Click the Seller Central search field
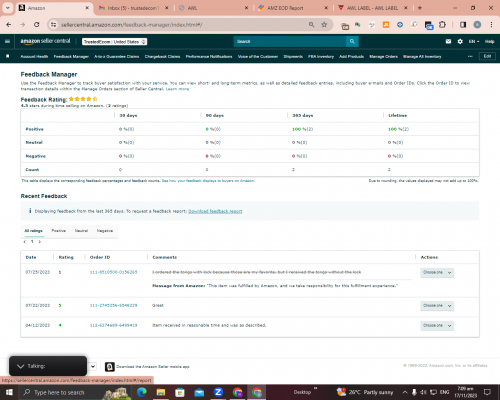This screenshot has width=500, height=400. [290, 41]
